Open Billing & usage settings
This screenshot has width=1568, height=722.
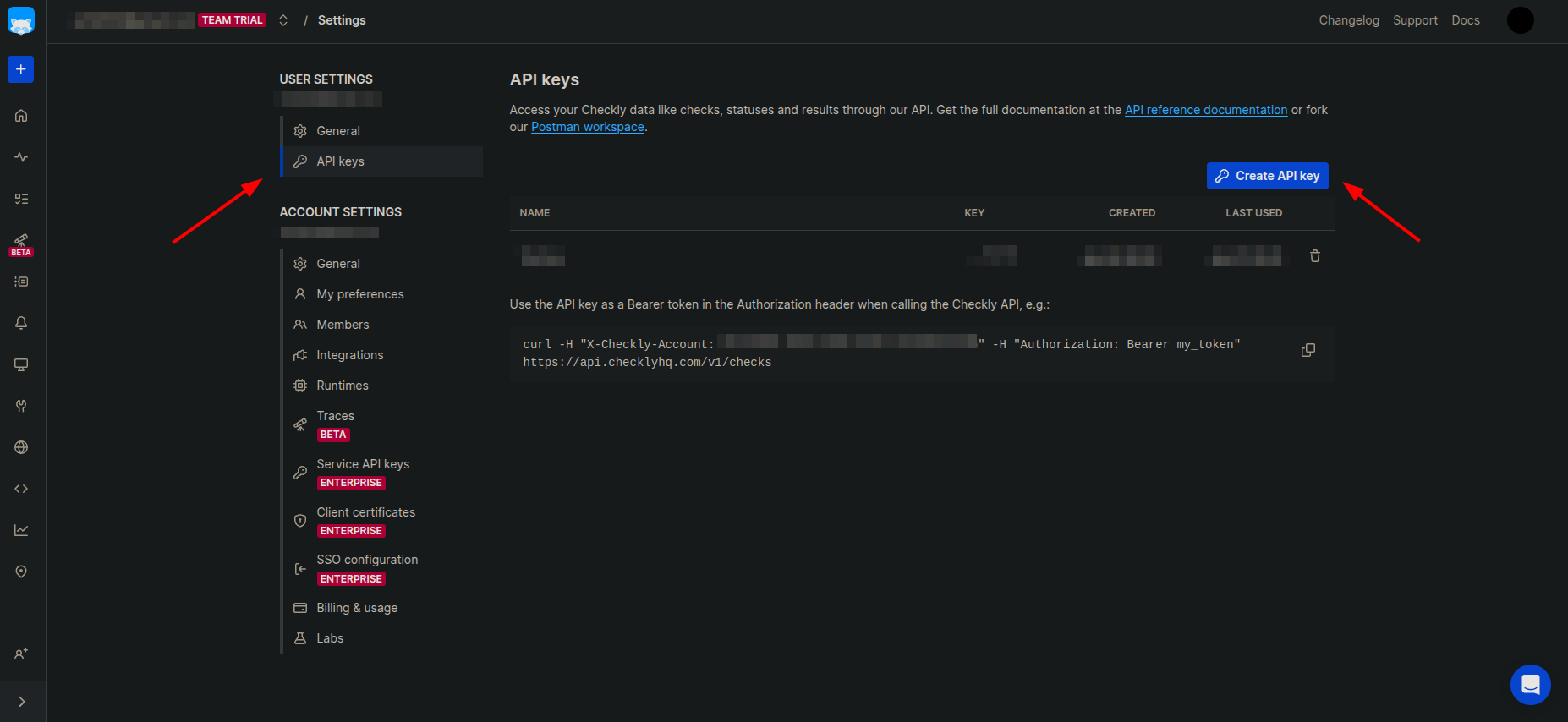pyautogui.click(x=382, y=608)
